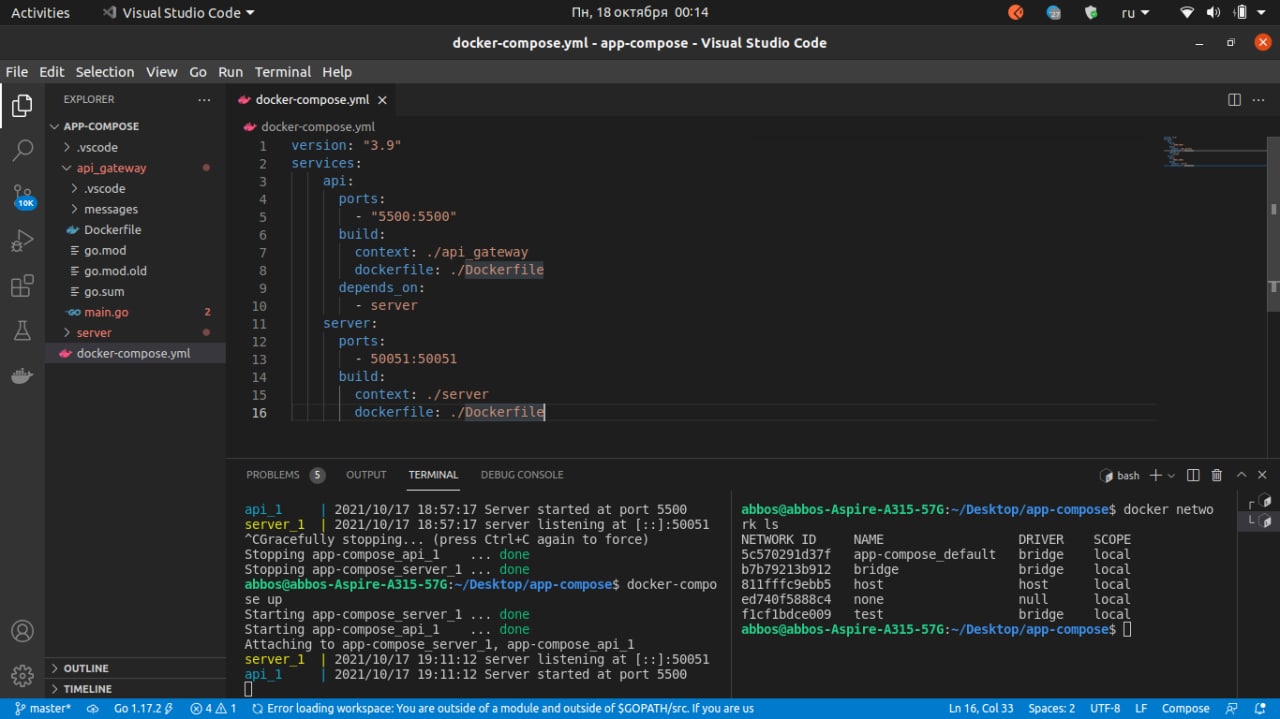Image resolution: width=1280 pixels, height=719 pixels.
Task: Open the Extensions view
Action: point(22,287)
